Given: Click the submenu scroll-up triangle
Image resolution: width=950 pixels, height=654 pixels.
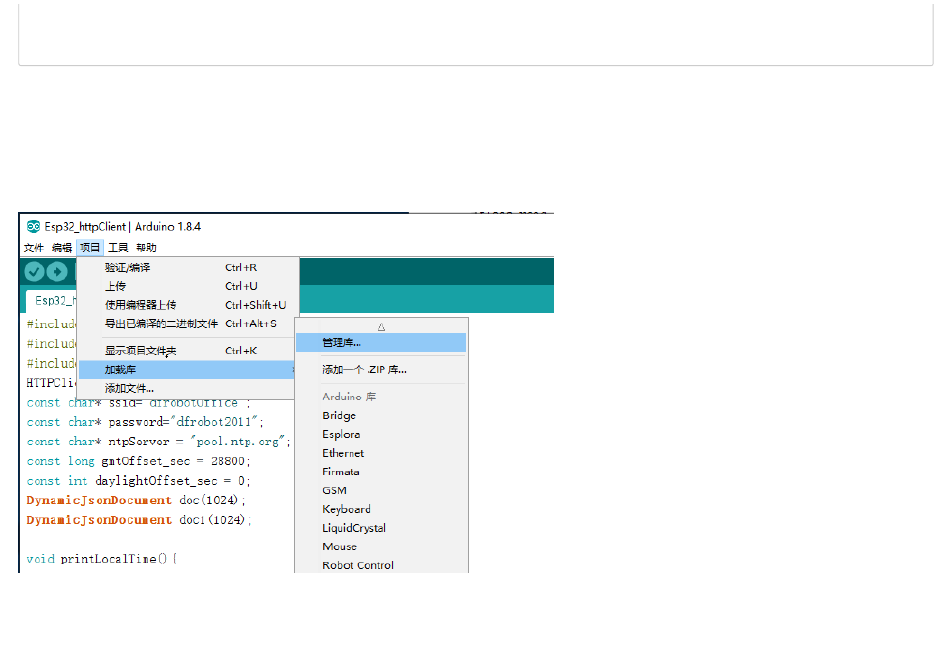Looking at the screenshot, I should click(381, 327).
